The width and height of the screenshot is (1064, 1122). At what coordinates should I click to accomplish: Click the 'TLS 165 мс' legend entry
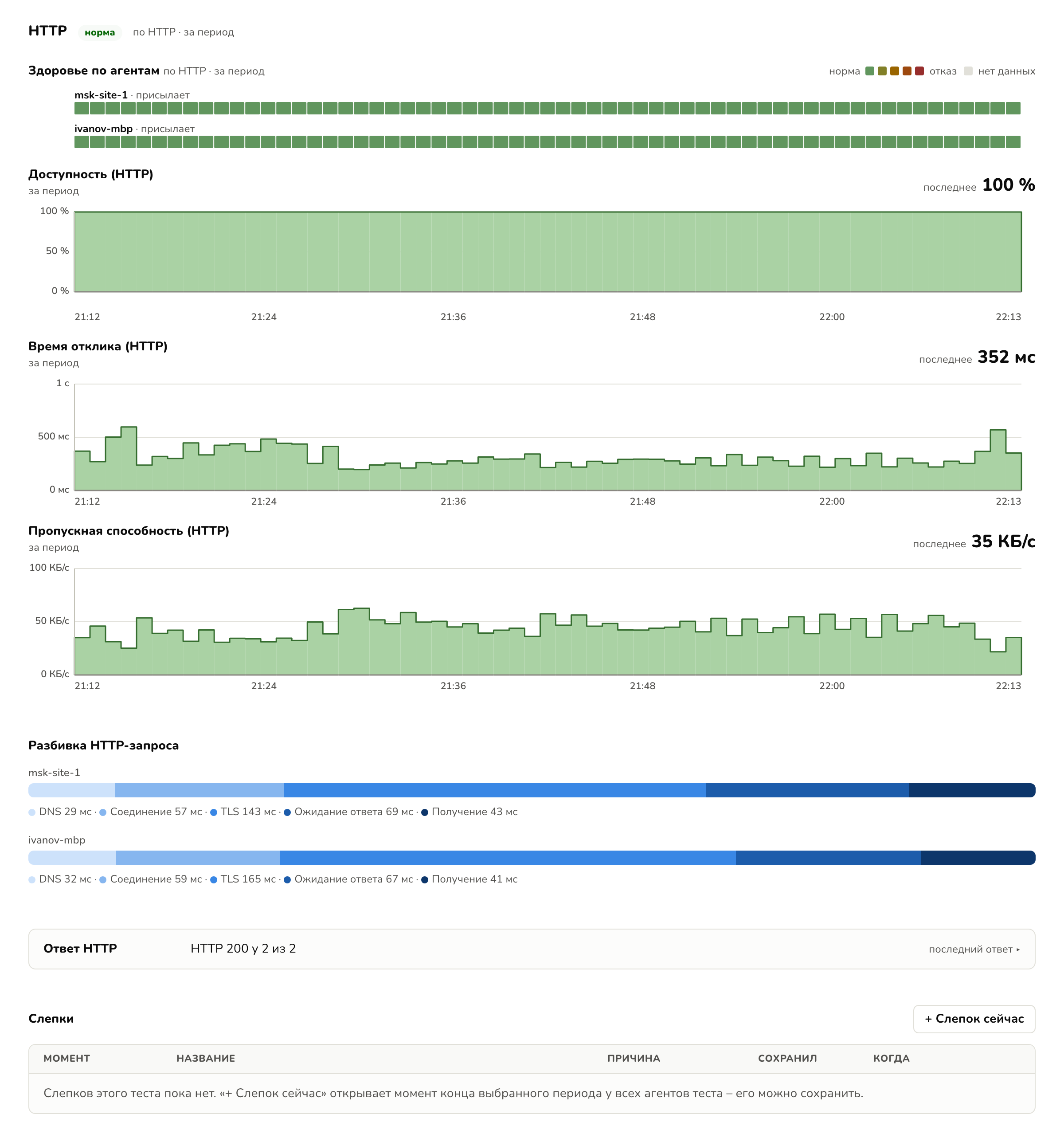(243, 879)
